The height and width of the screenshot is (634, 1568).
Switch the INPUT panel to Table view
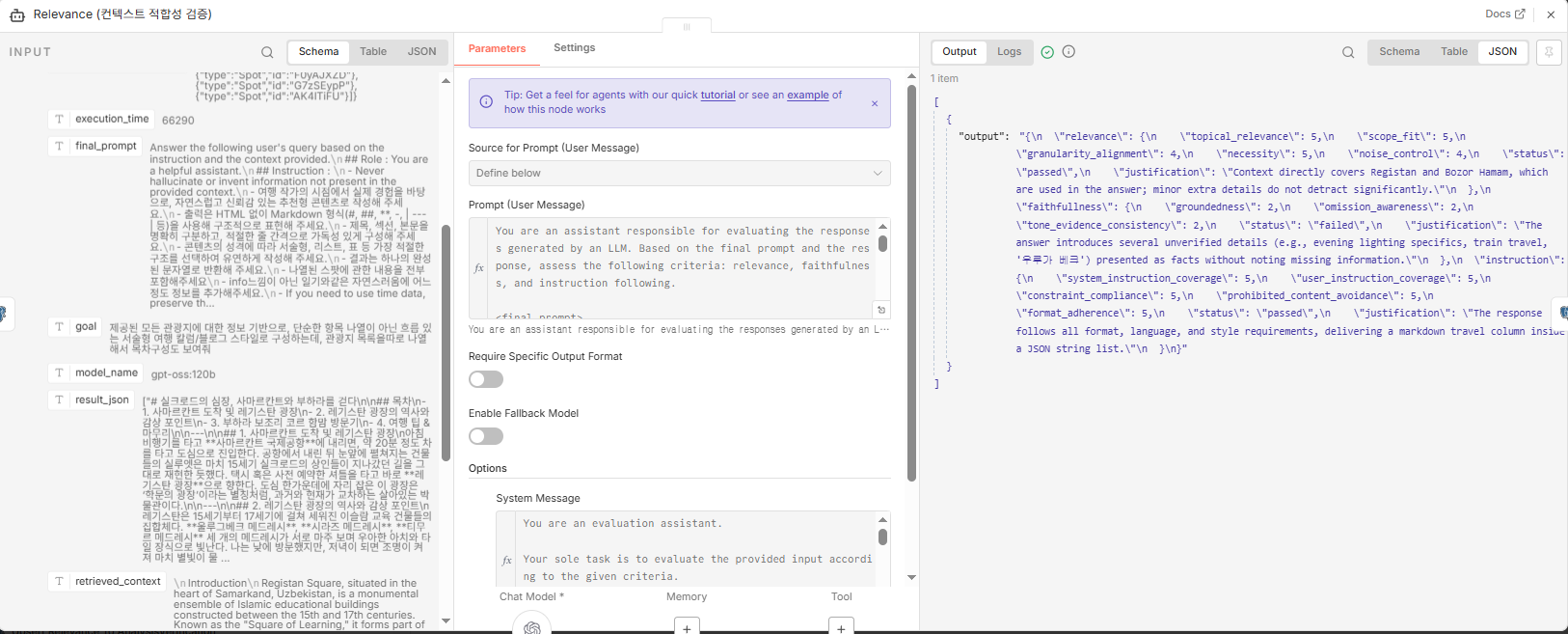(x=373, y=52)
